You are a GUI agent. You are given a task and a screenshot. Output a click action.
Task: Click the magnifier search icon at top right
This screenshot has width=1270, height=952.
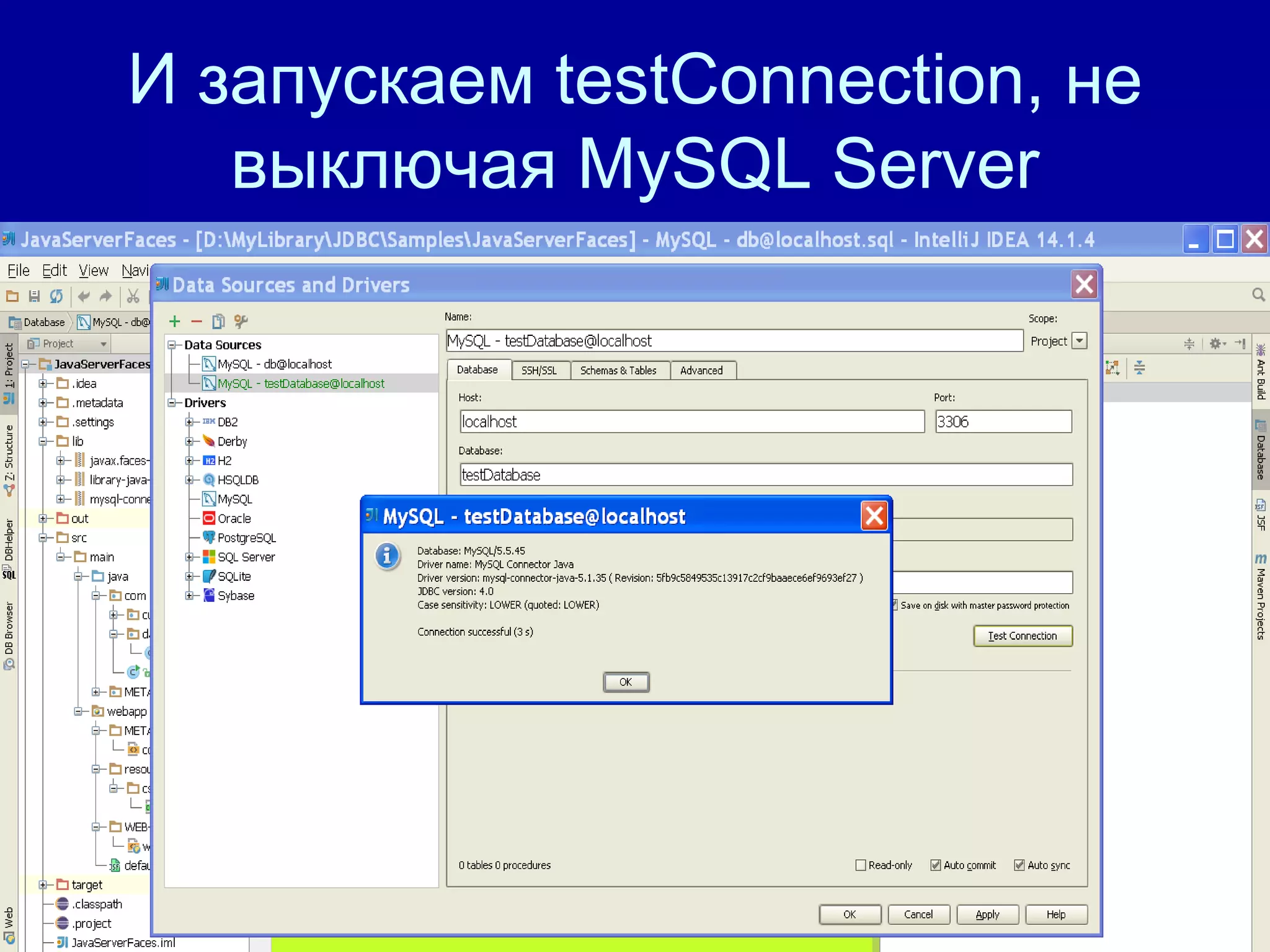(1258, 294)
